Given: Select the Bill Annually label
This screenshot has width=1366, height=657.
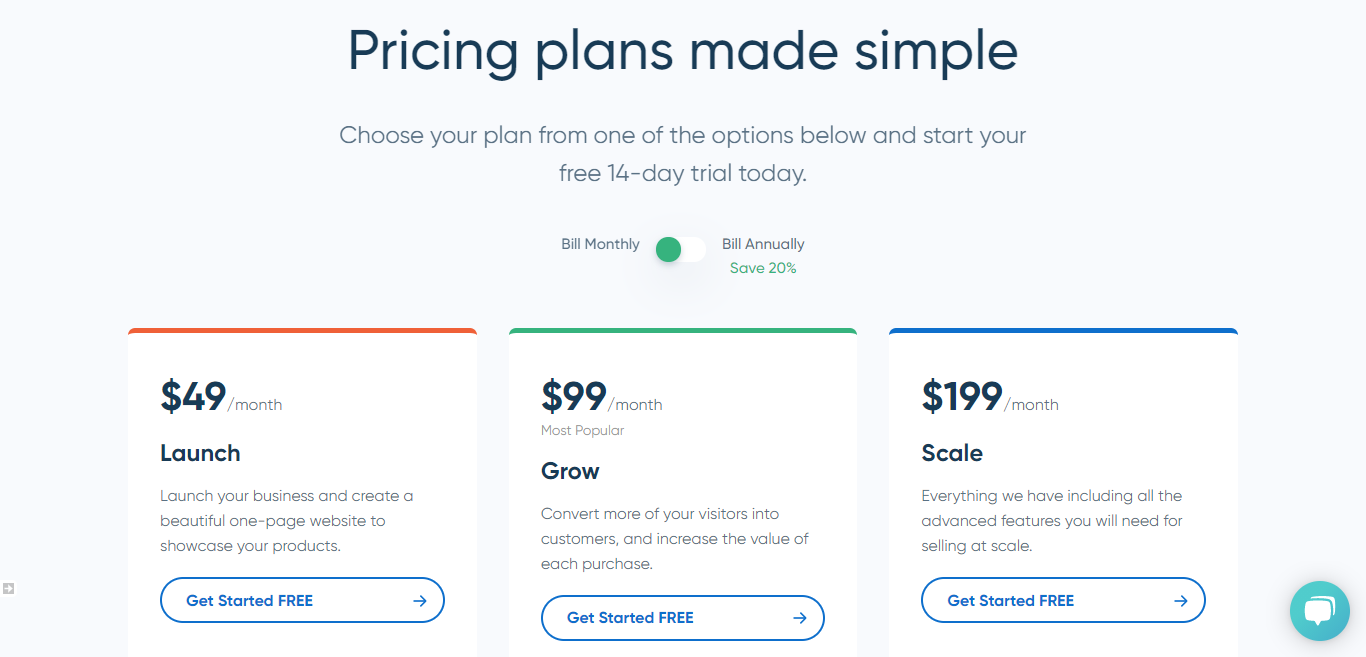Looking at the screenshot, I should click(x=763, y=244).
